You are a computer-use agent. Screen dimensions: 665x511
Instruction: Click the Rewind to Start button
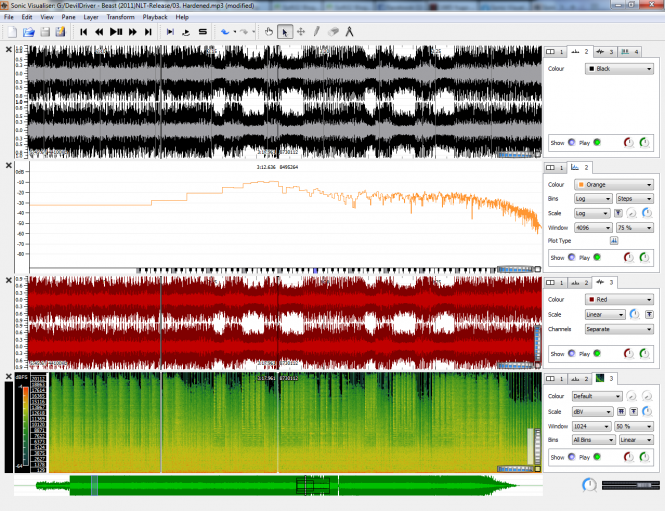(84, 32)
